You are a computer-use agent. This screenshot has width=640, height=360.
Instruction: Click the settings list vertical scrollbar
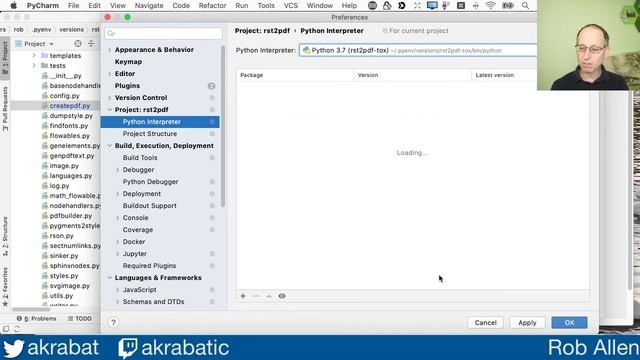click(223, 127)
